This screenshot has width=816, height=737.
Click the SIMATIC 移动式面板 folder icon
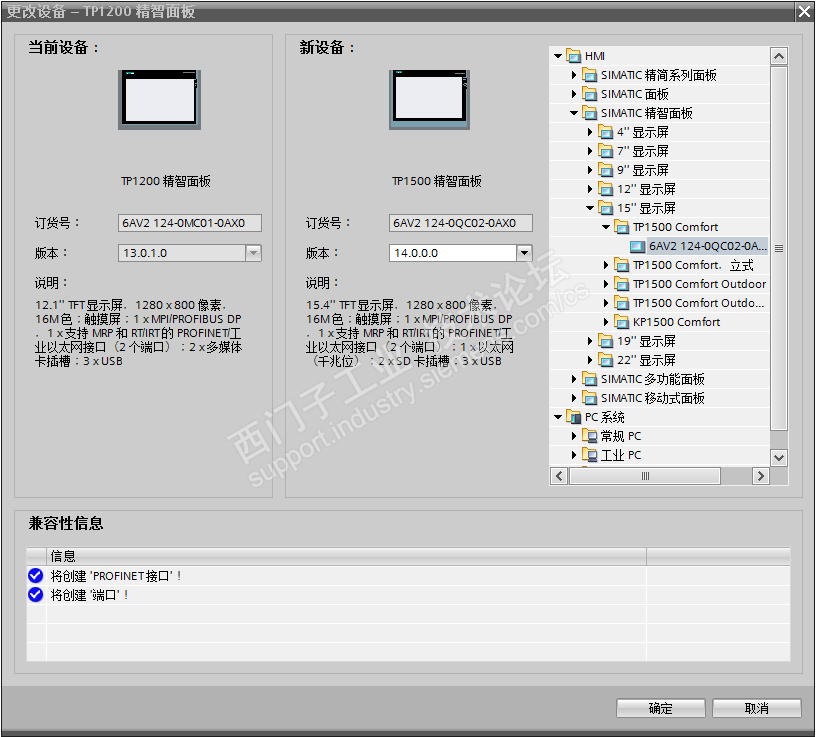(590, 398)
